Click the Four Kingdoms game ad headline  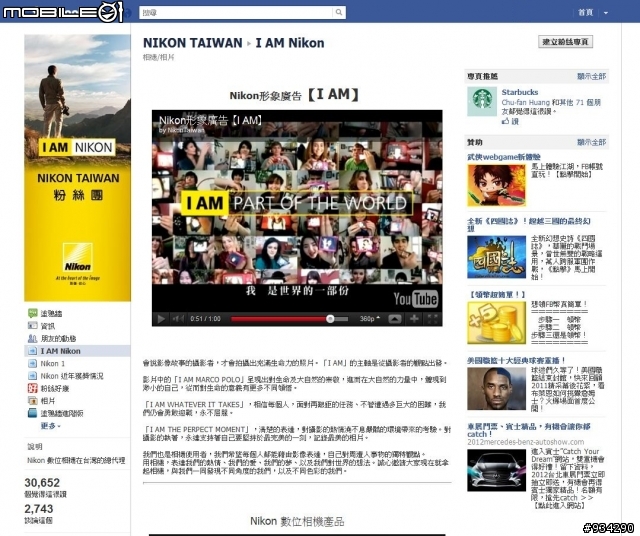529,225
